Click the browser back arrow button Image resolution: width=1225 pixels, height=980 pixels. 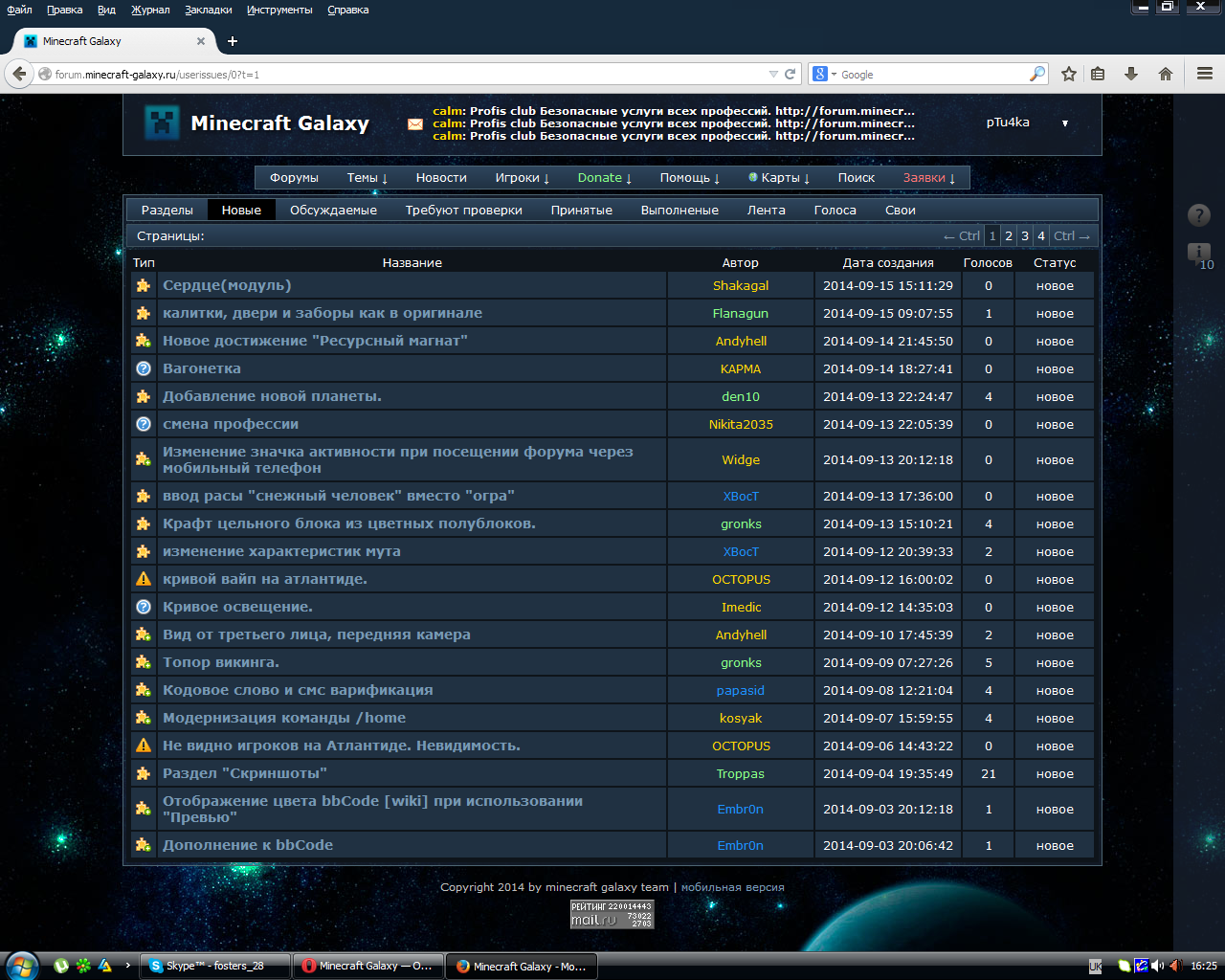[19, 74]
